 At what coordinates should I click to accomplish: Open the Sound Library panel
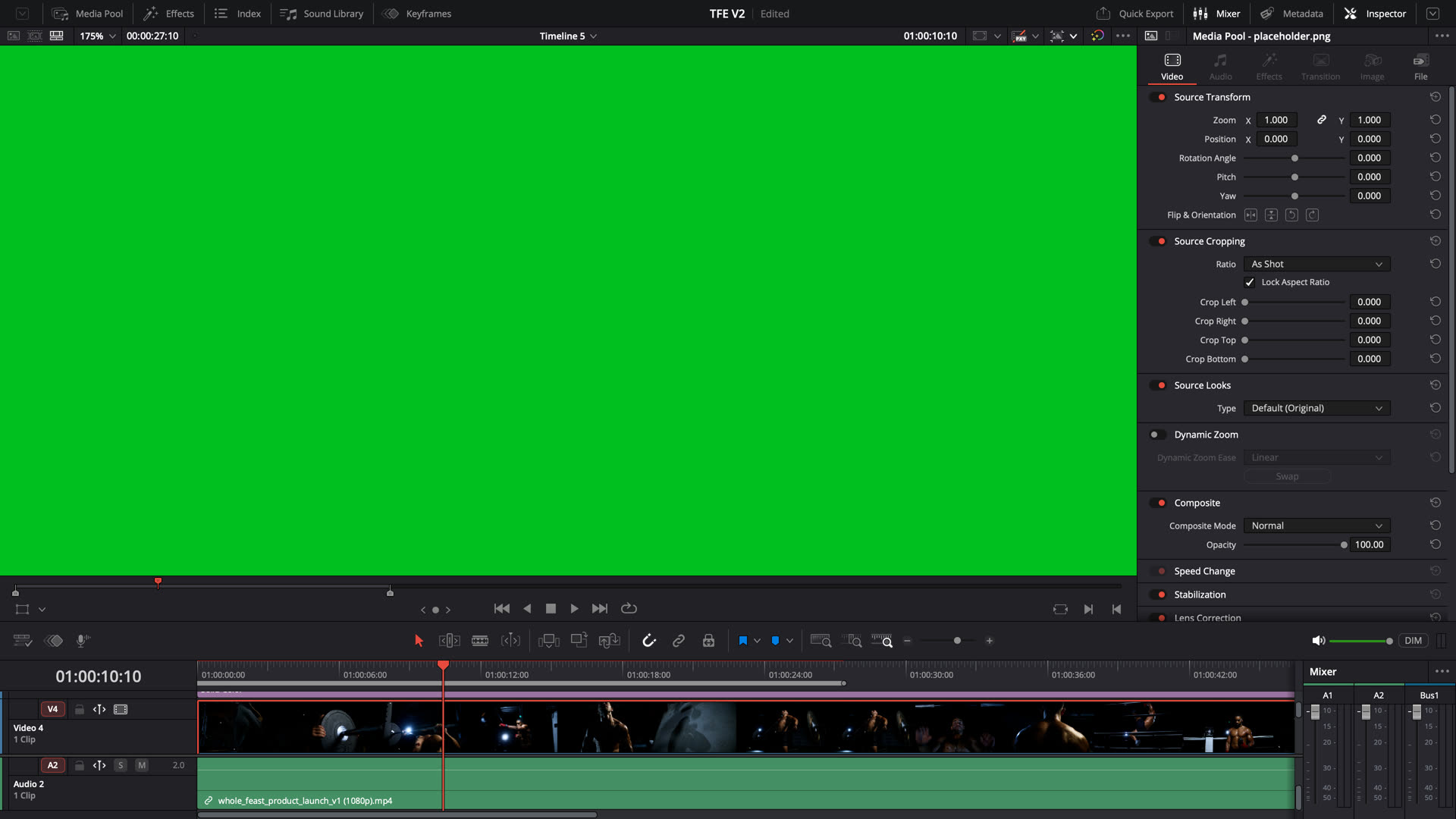322,14
